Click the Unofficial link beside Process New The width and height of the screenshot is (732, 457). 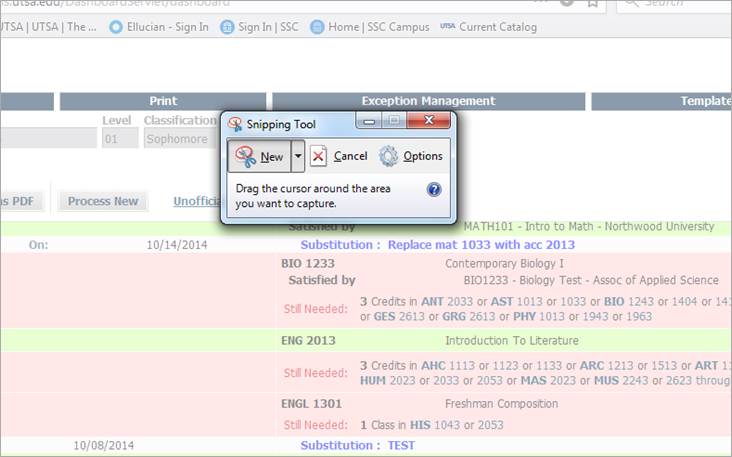pos(196,201)
